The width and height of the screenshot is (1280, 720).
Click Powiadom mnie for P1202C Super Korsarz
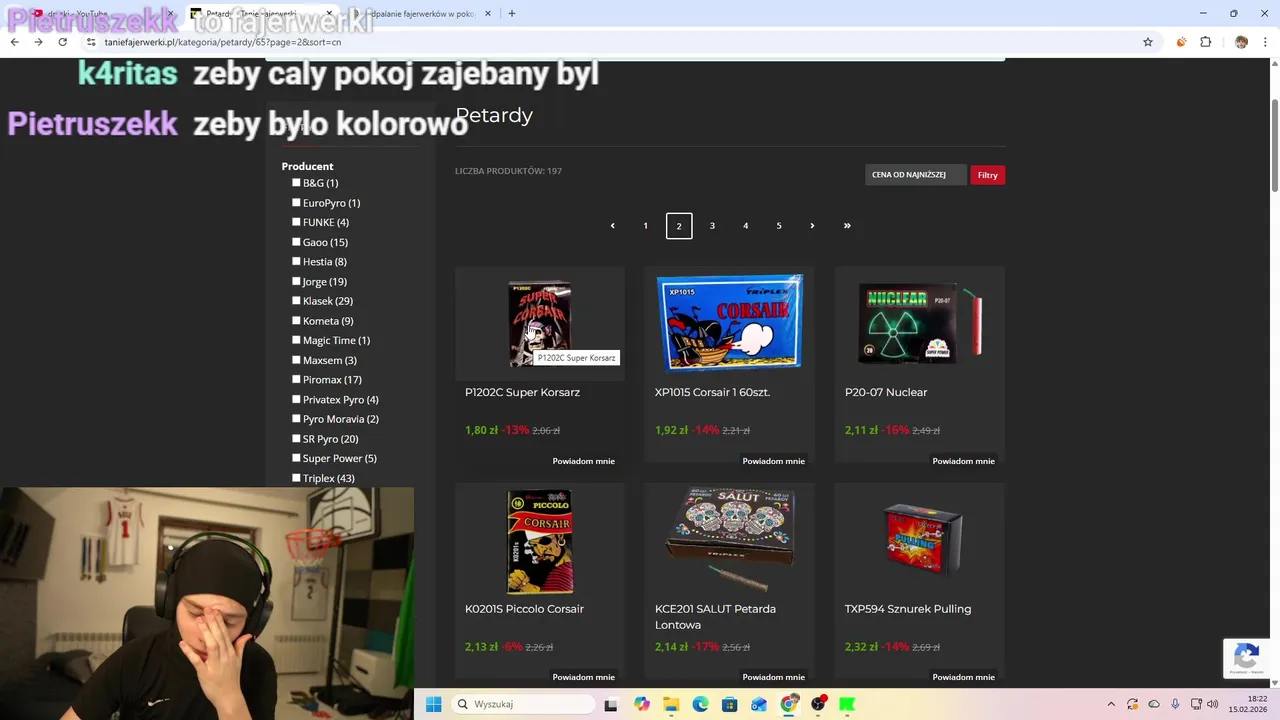[x=584, y=461]
